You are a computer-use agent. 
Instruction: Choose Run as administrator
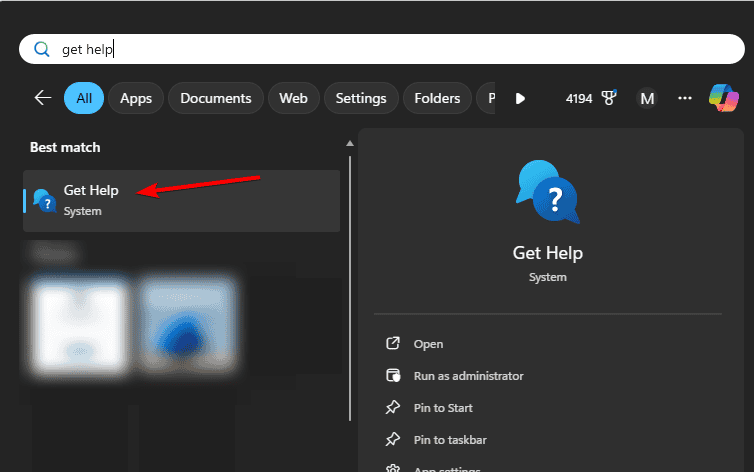coord(468,376)
